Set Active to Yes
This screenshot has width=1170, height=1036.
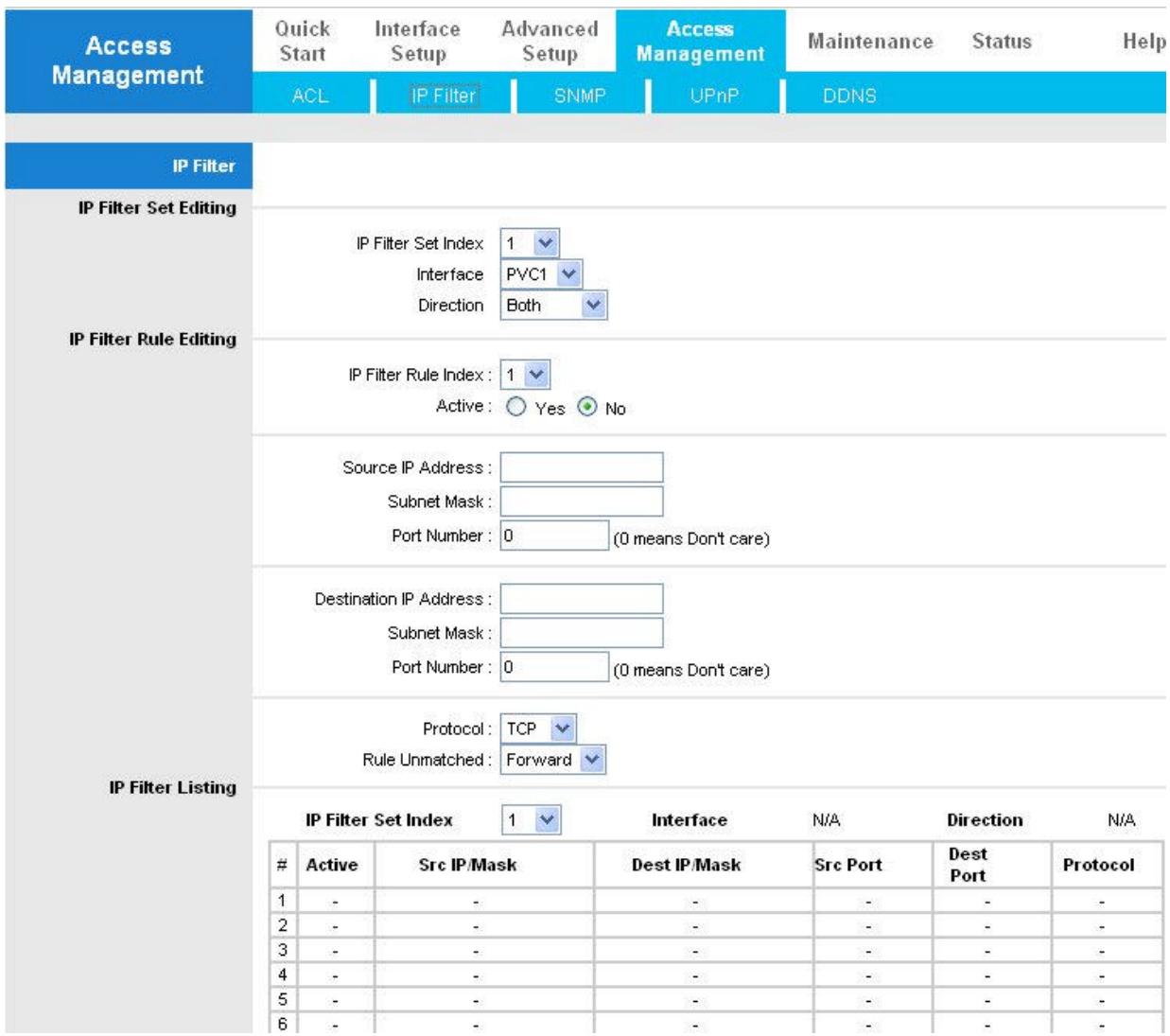(516, 407)
